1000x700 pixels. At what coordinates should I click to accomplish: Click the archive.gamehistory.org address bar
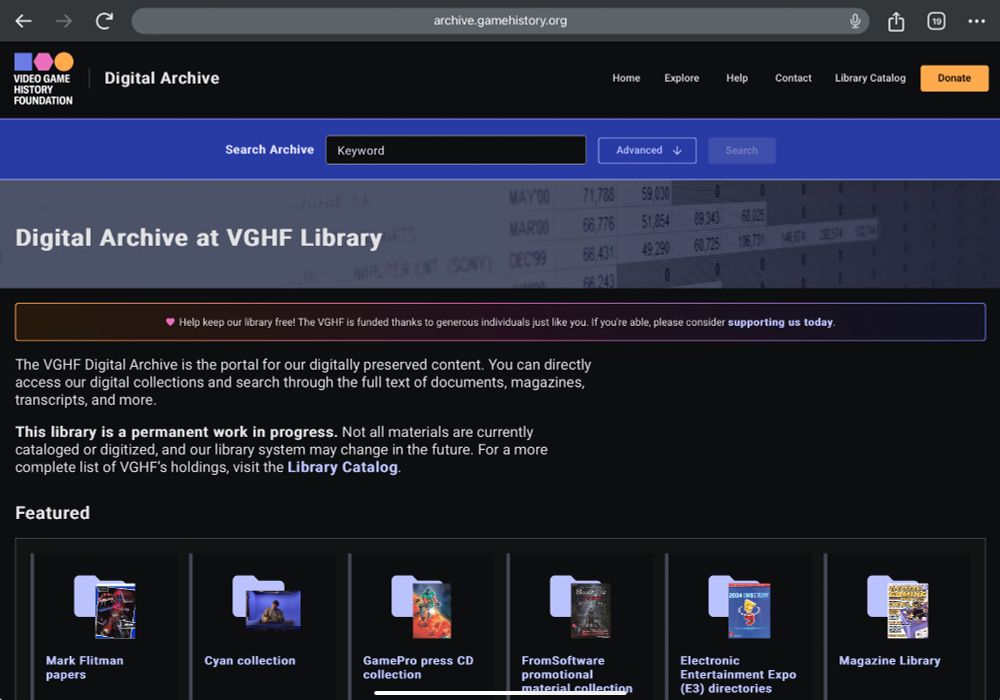coord(500,21)
